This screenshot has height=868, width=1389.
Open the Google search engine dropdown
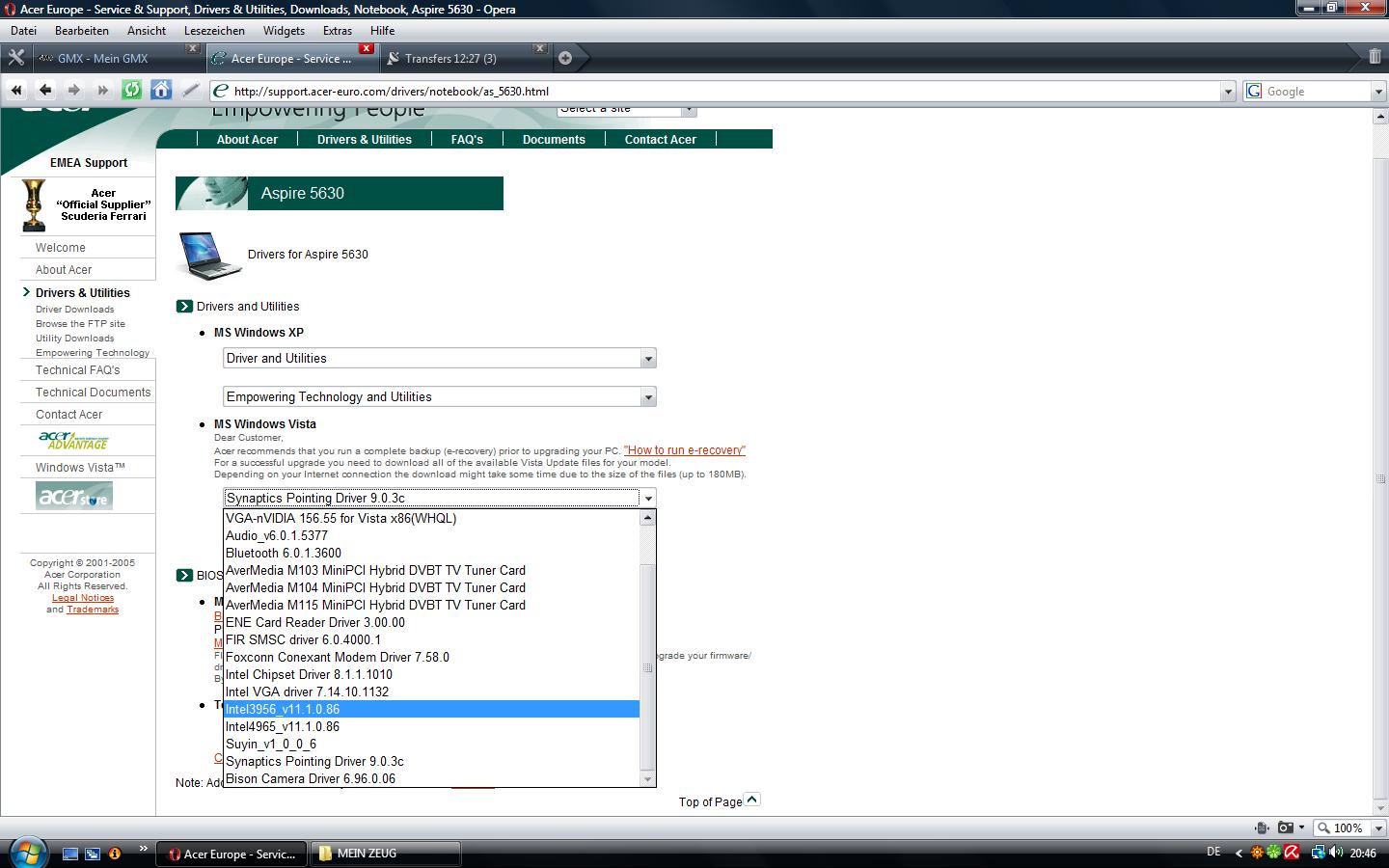[1378, 91]
